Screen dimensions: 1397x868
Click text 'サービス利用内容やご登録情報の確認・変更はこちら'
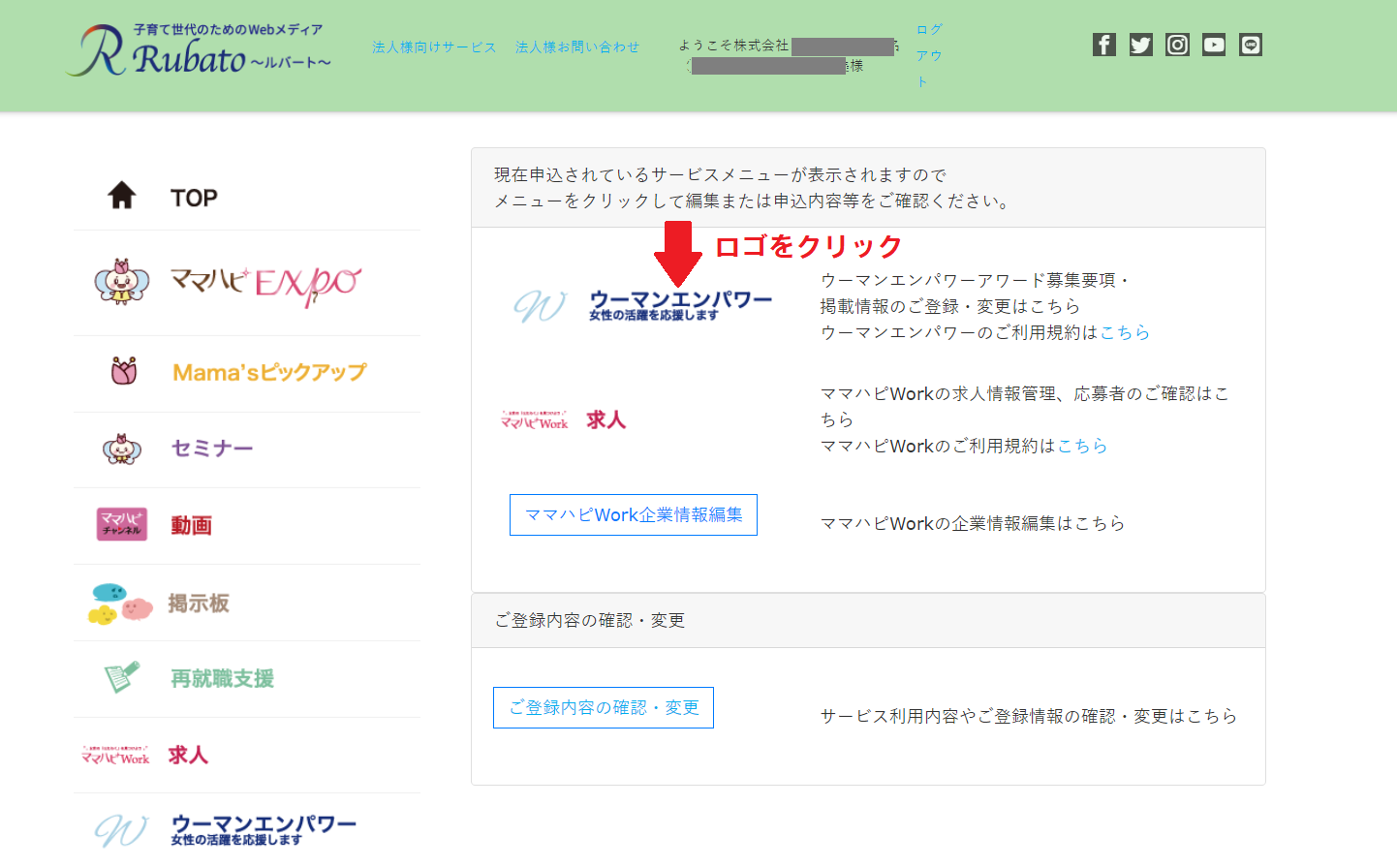click(1029, 716)
